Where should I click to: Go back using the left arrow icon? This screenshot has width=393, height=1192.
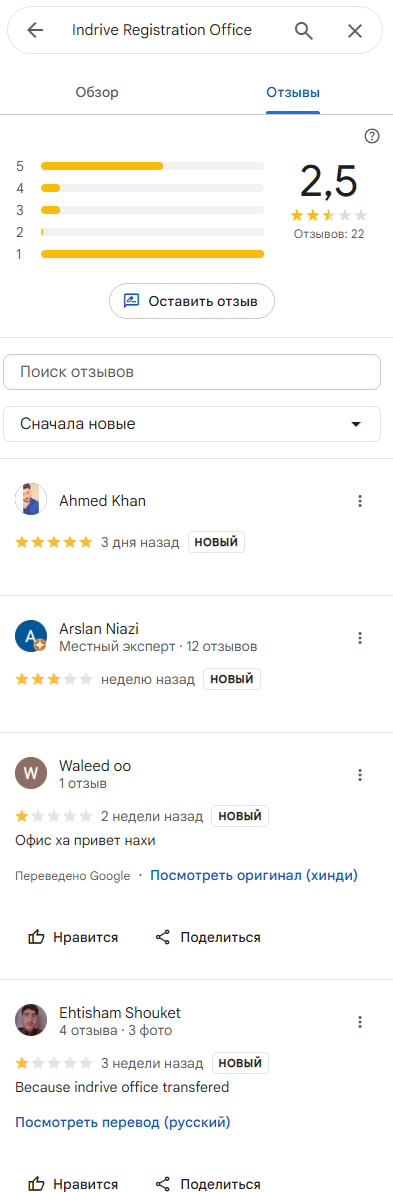(35, 30)
